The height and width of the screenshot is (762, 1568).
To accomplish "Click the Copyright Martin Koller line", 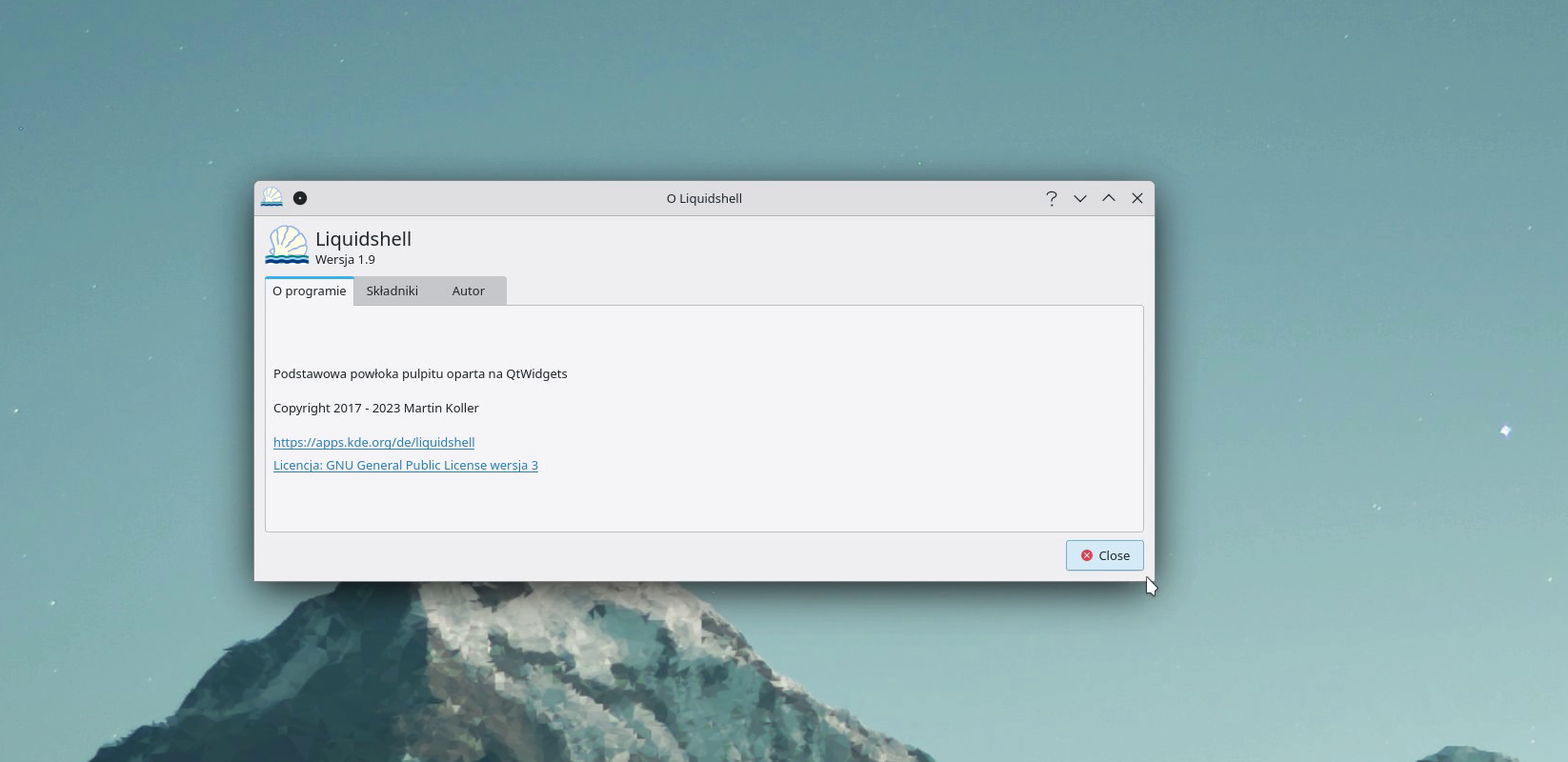I will pos(376,409).
